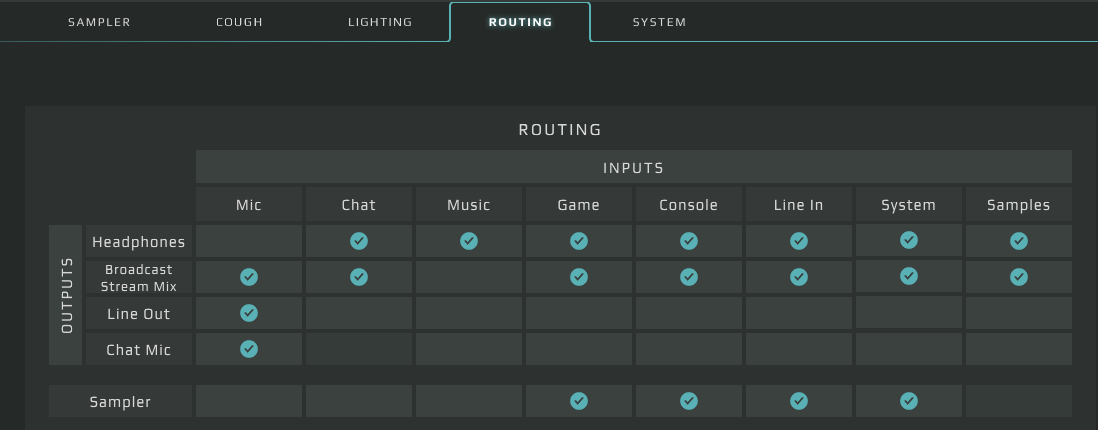Uncheck Game routing to Sampler
Image resolution: width=1098 pixels, height=430 pixels.
tap(579, 401)
